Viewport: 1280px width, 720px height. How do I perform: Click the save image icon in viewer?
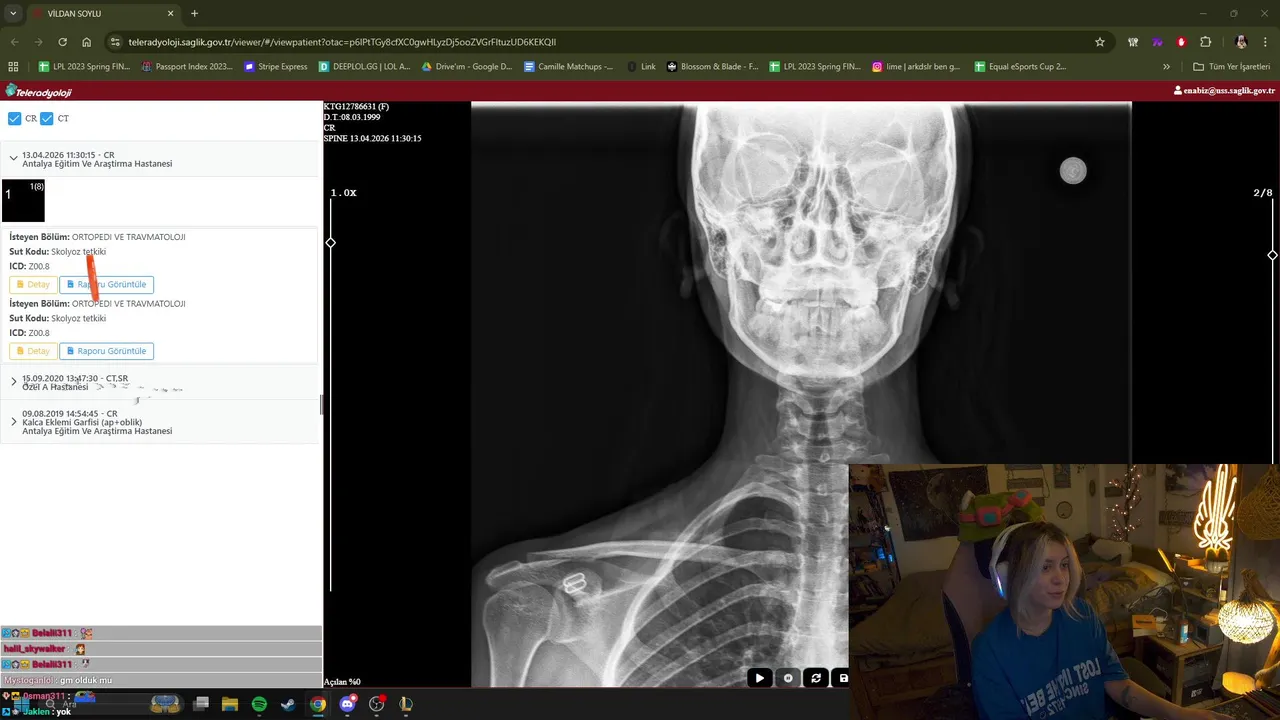[843, 678]
